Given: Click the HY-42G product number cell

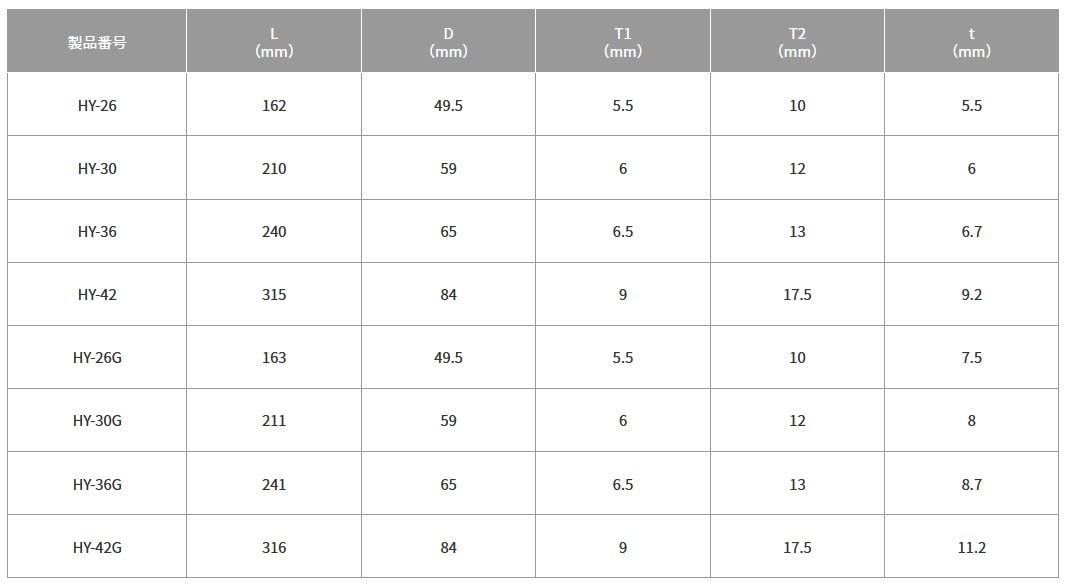Looking at the screenshot, I should point(97,547).
